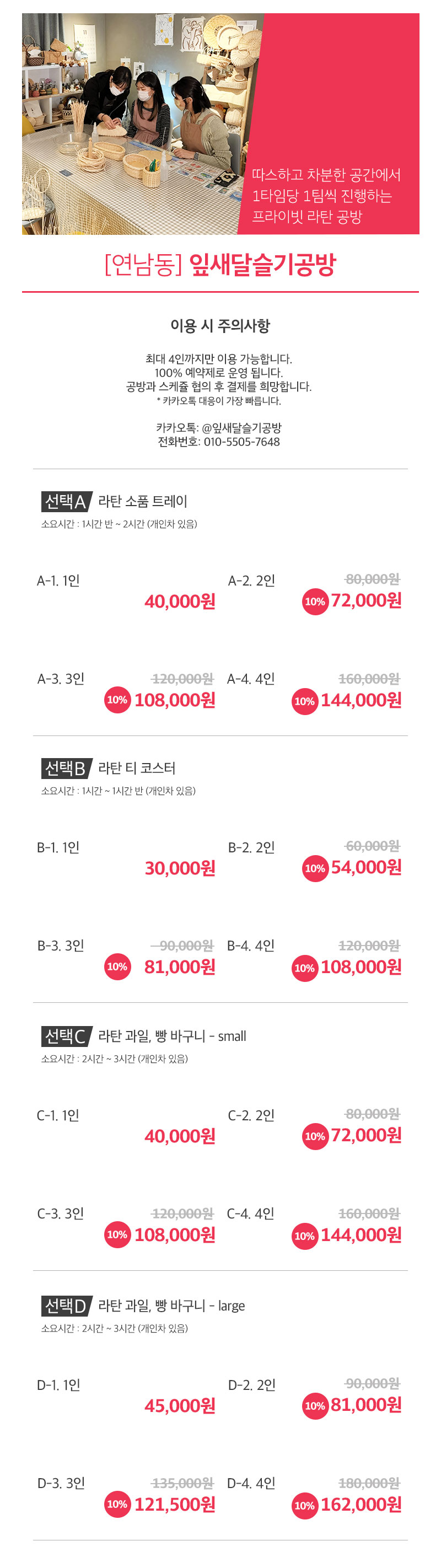Click the [연남동] 잎새달슬기공방 title

(220, 264)
